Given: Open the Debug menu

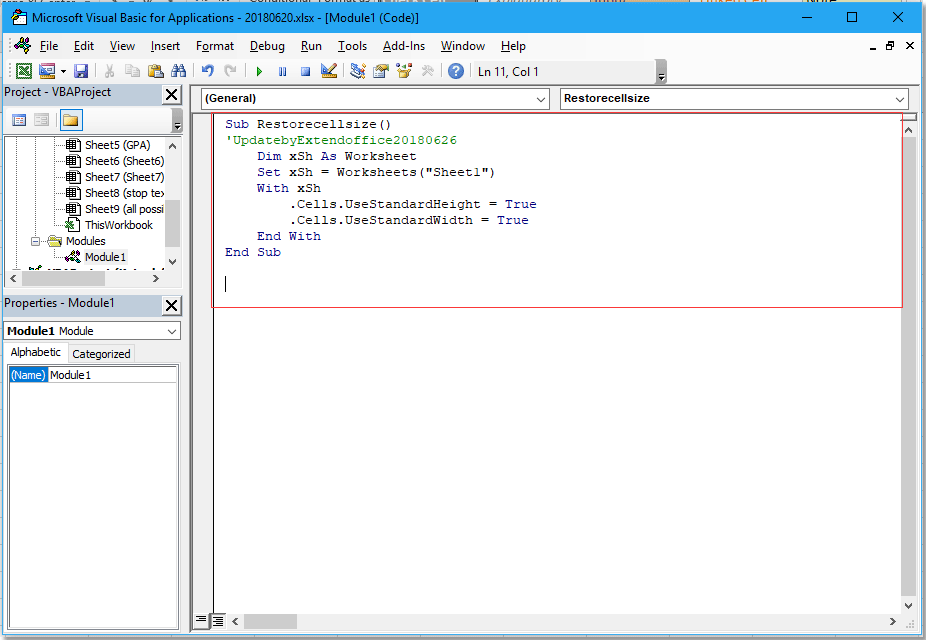Looking at the screenshot, I should pyautogui.click(x=267, y=46).
